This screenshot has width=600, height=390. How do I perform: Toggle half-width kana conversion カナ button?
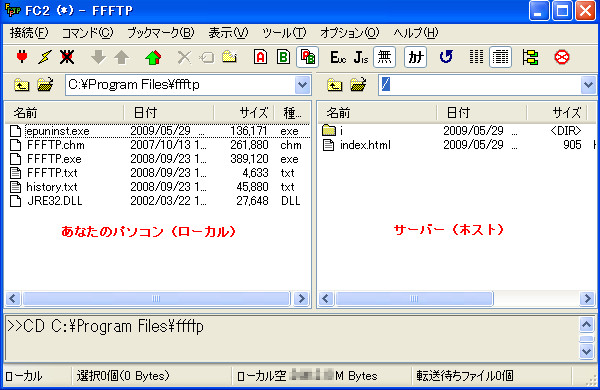tap(416, 57)
